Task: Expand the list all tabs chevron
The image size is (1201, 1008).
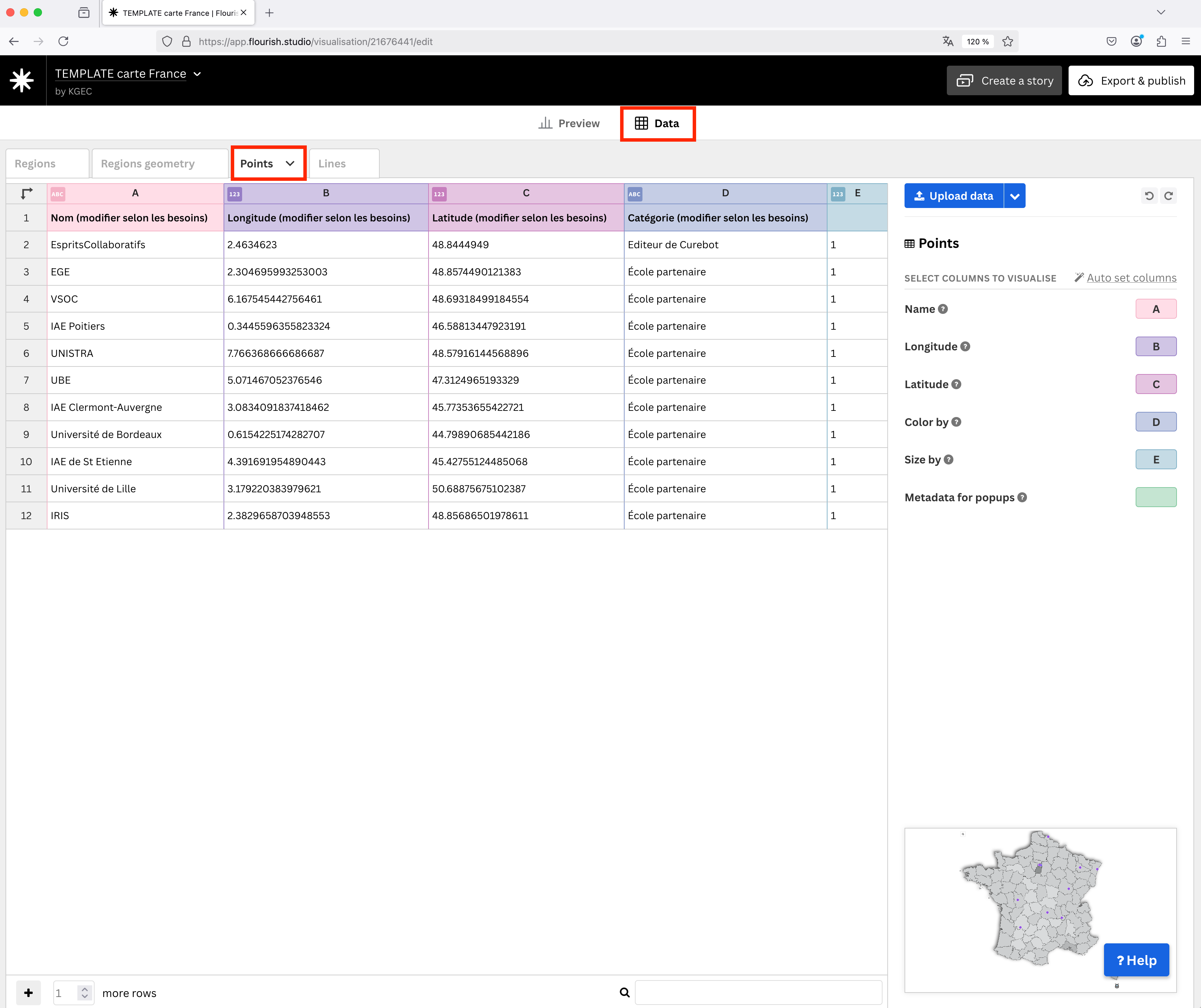Action: (1160, 13)
